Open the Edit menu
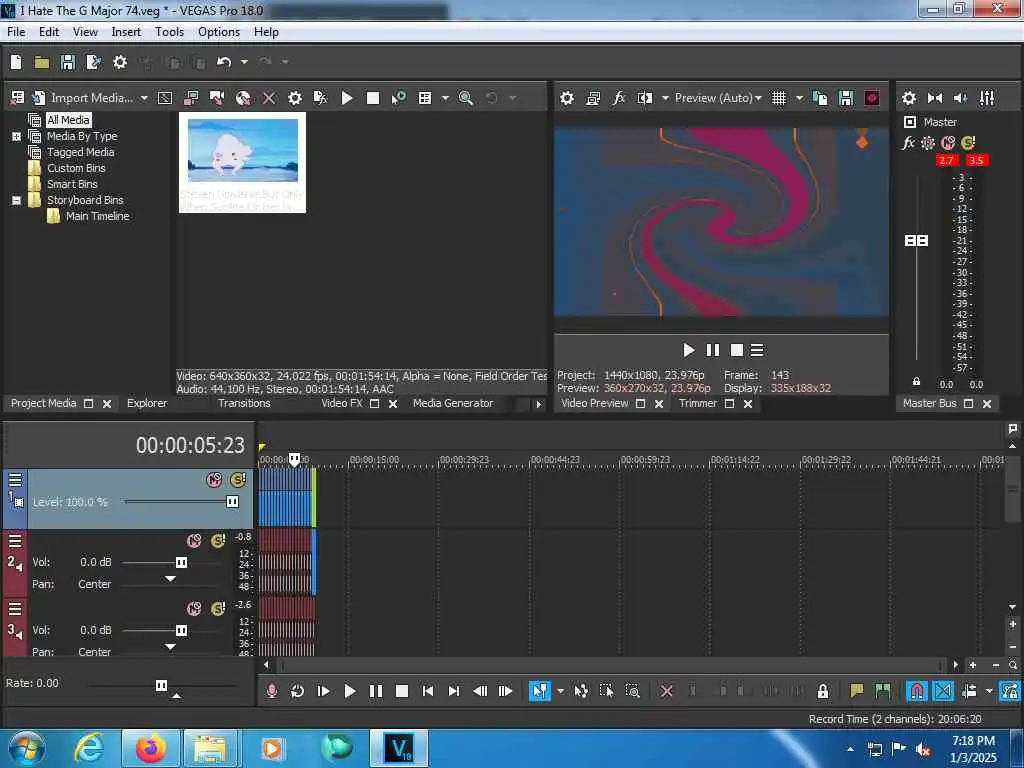The width and height of the screenshot is (1024, 768). [x=48, y=32]
